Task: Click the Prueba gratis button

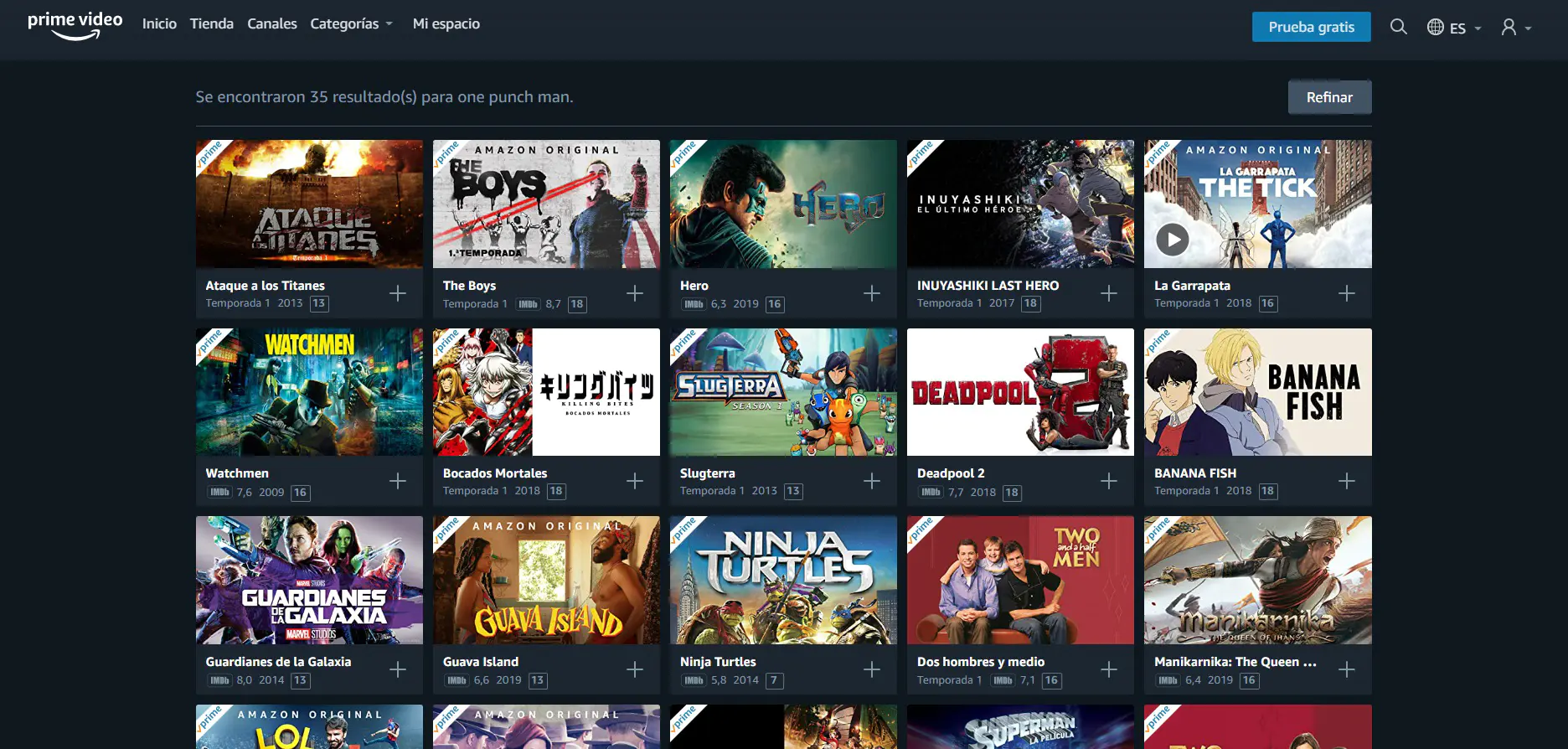Action: (x=1312, y=27)
